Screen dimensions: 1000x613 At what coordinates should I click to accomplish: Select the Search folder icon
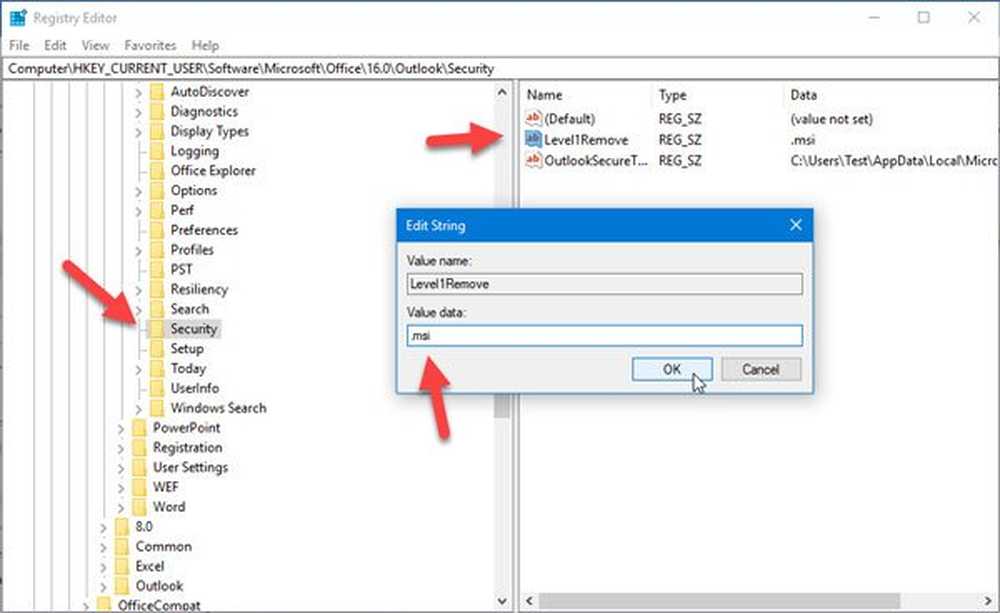157,309
